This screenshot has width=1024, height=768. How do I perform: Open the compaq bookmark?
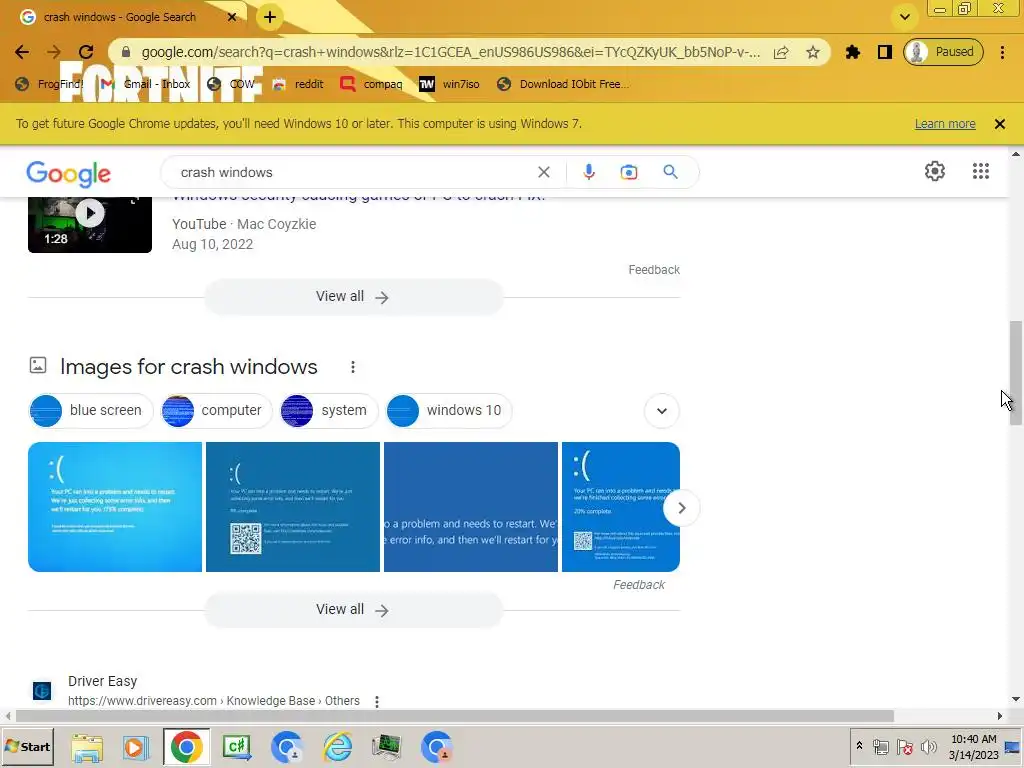pos(371,84)
